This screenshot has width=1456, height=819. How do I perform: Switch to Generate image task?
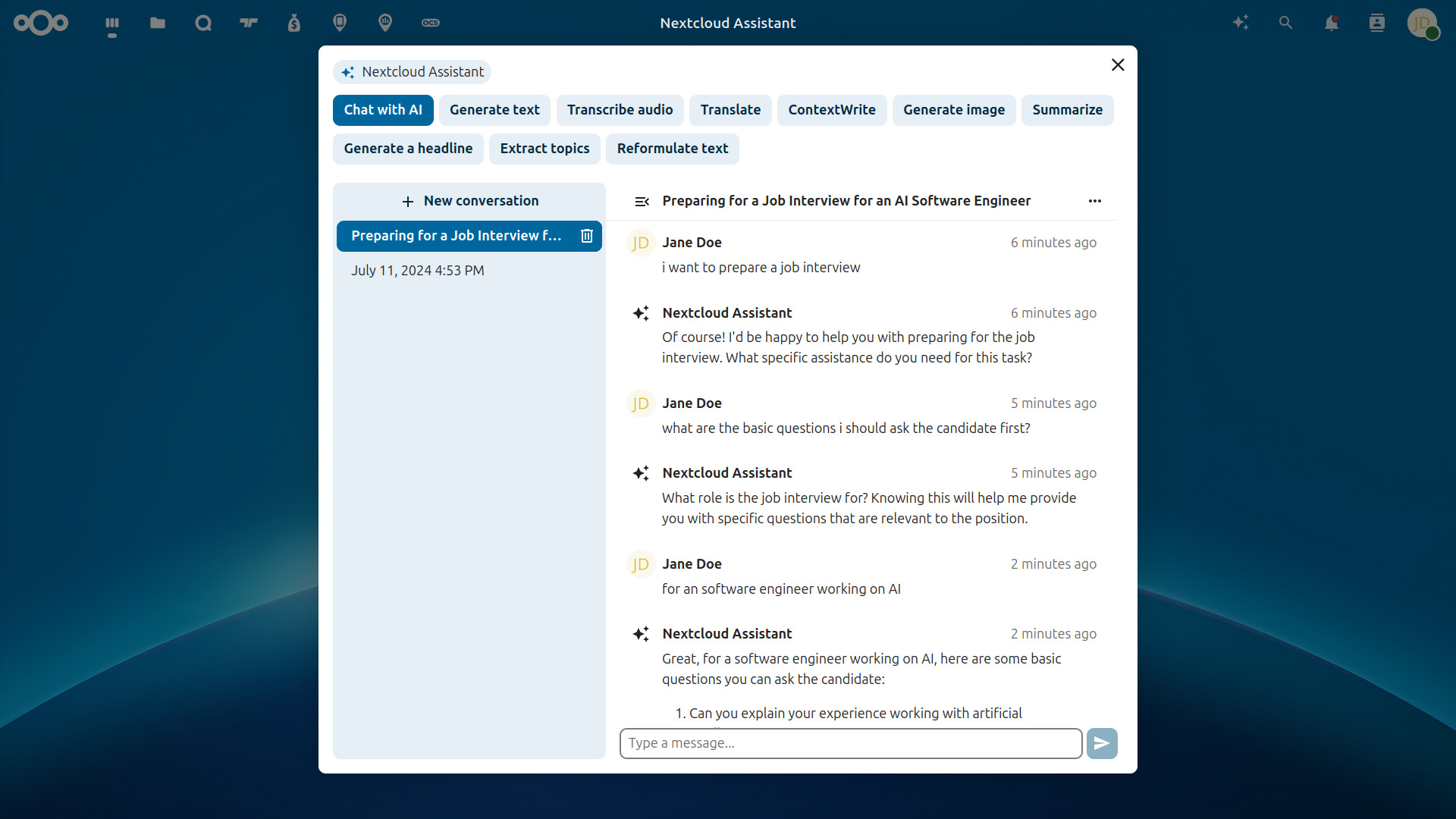954,110
